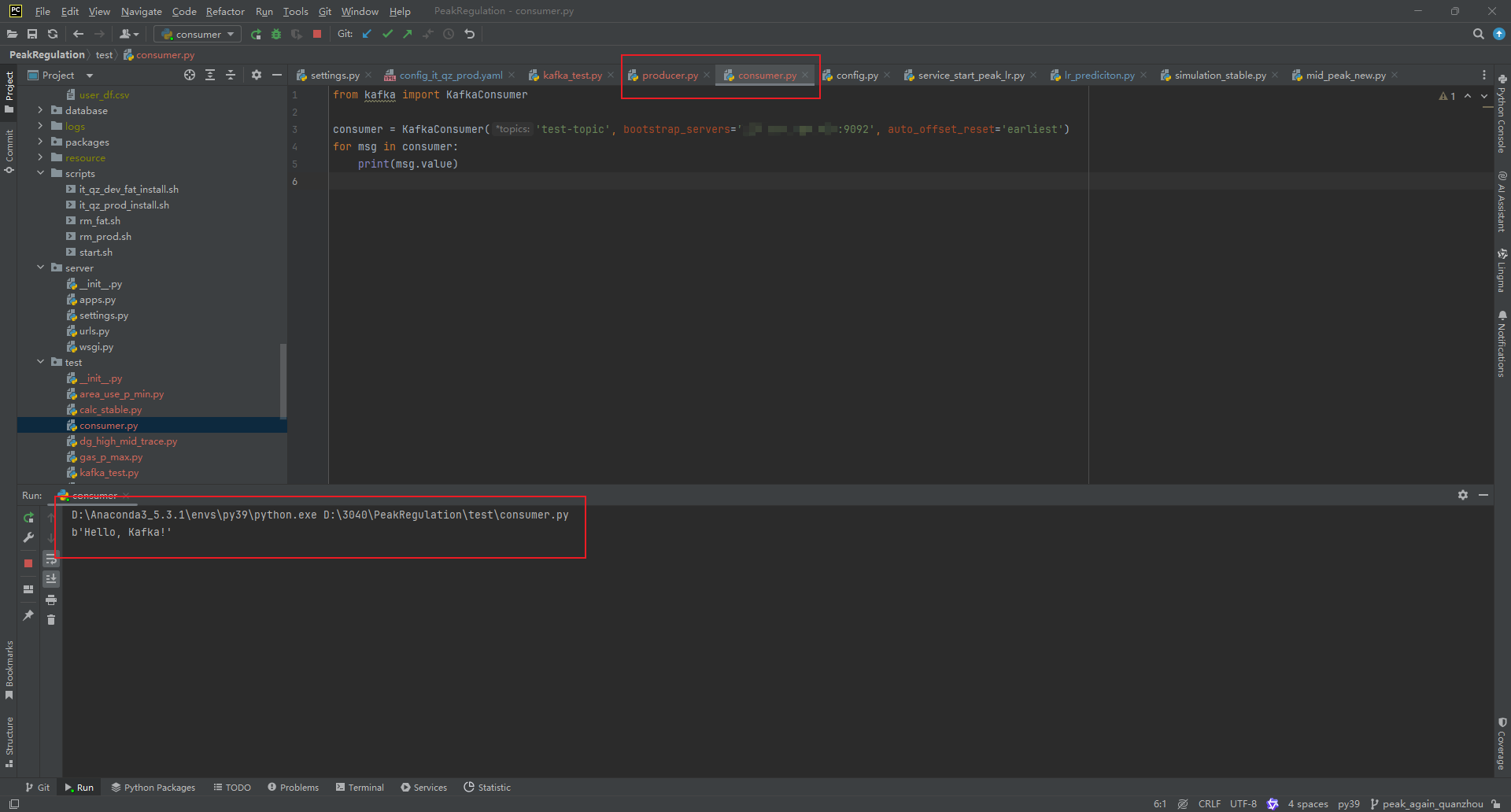Collapse the test folder
The image size is (1511, 812).
tap(40, 362)
